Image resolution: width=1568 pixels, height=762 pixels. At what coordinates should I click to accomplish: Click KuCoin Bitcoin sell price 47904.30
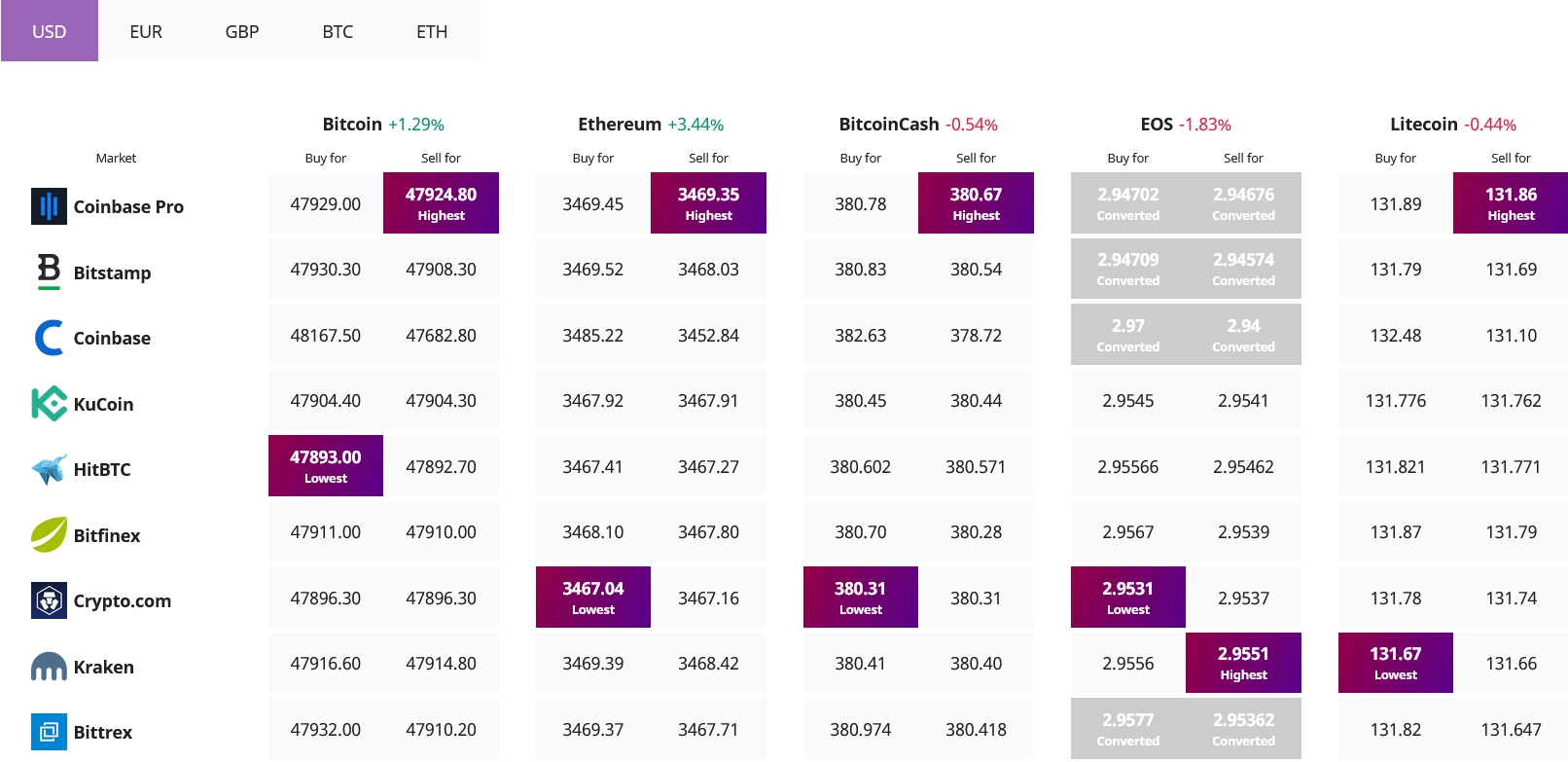click(441, 400)
